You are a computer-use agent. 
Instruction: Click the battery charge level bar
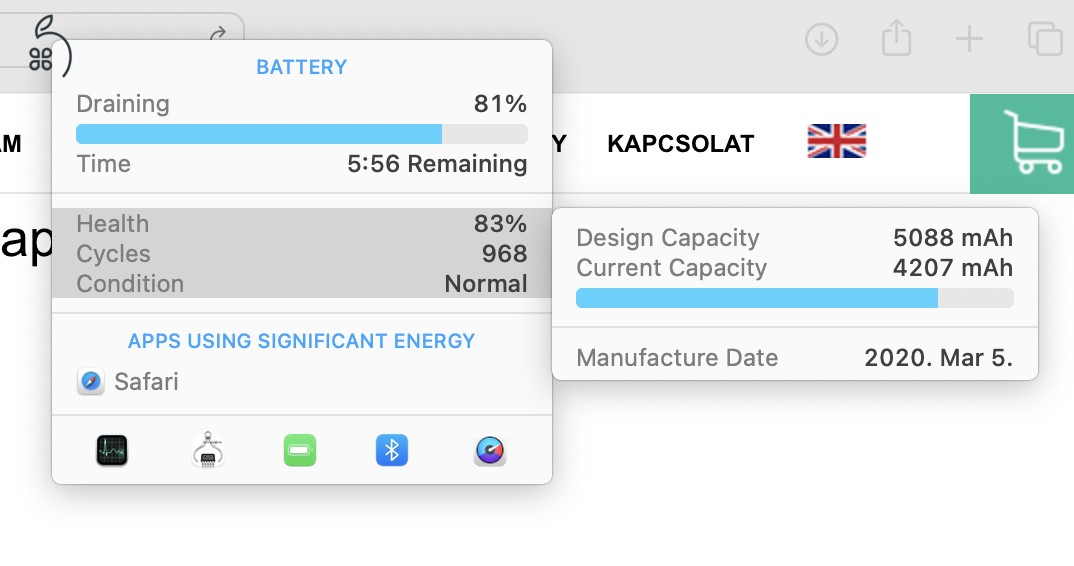click(302, 134)
